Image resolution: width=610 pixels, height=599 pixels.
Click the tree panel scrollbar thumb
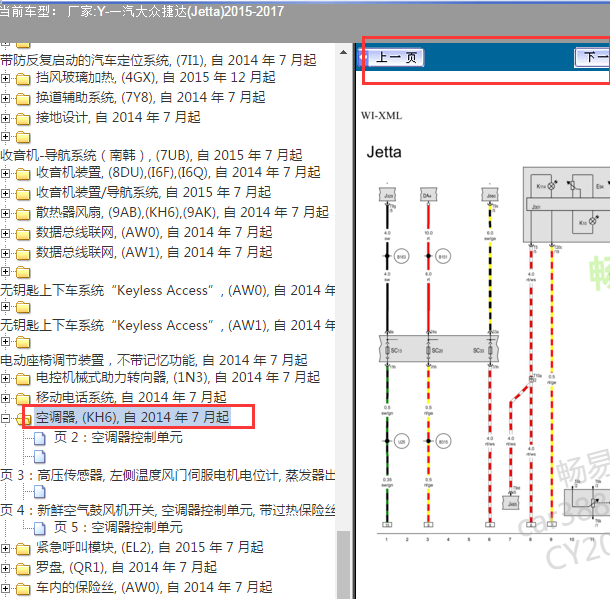(x=343, y=564)
